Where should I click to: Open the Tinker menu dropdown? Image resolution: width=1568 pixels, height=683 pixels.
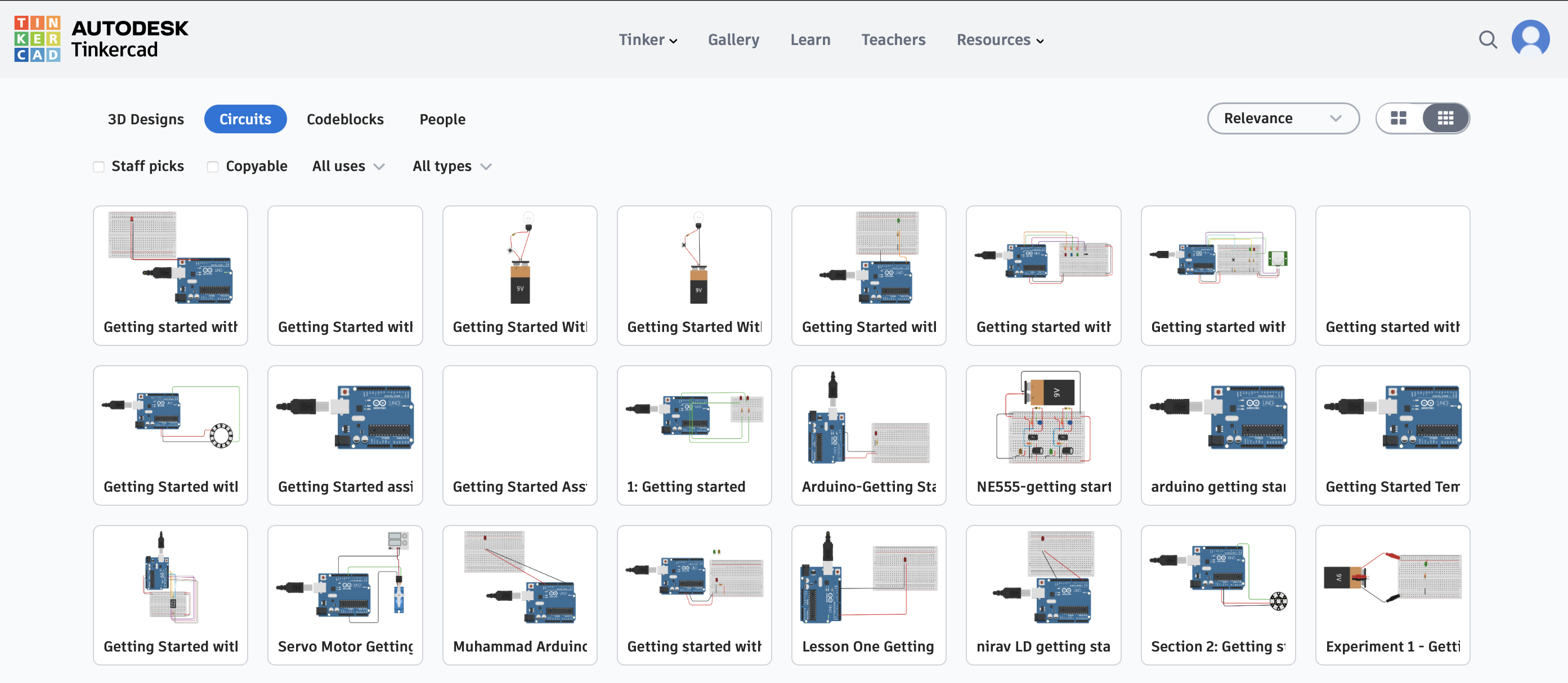(x=648, y=39)
